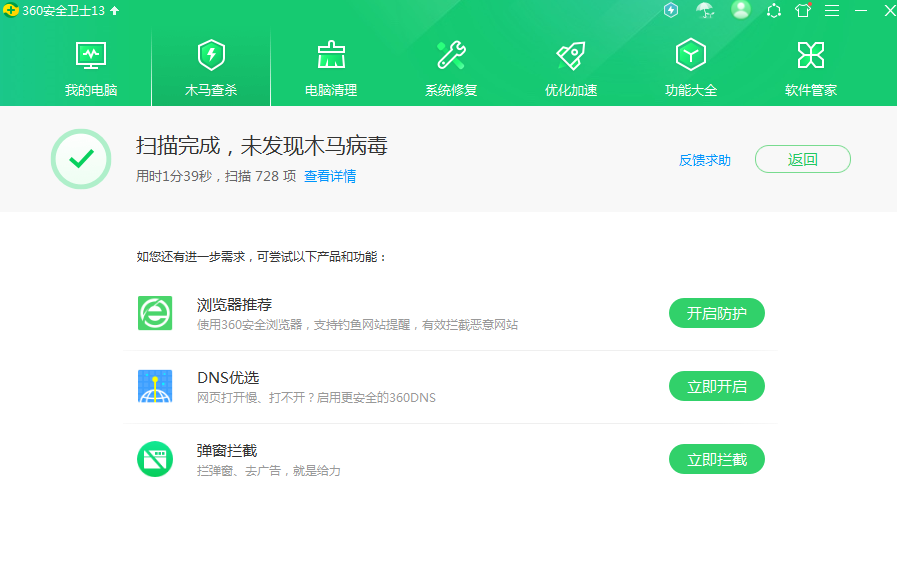Click 开启防护 for browser recommendation

tap(716, 313)
